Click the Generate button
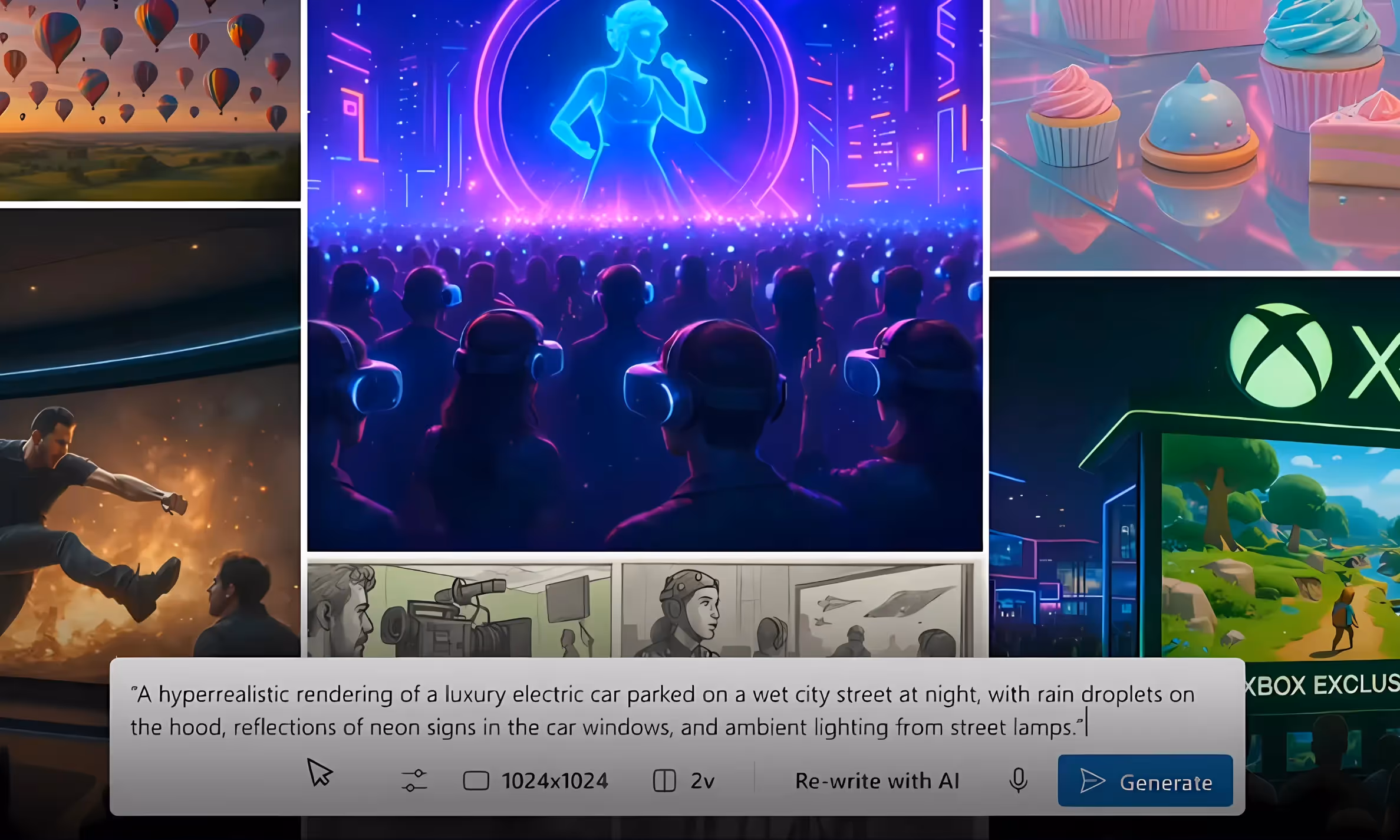 tap(1145, 781)
